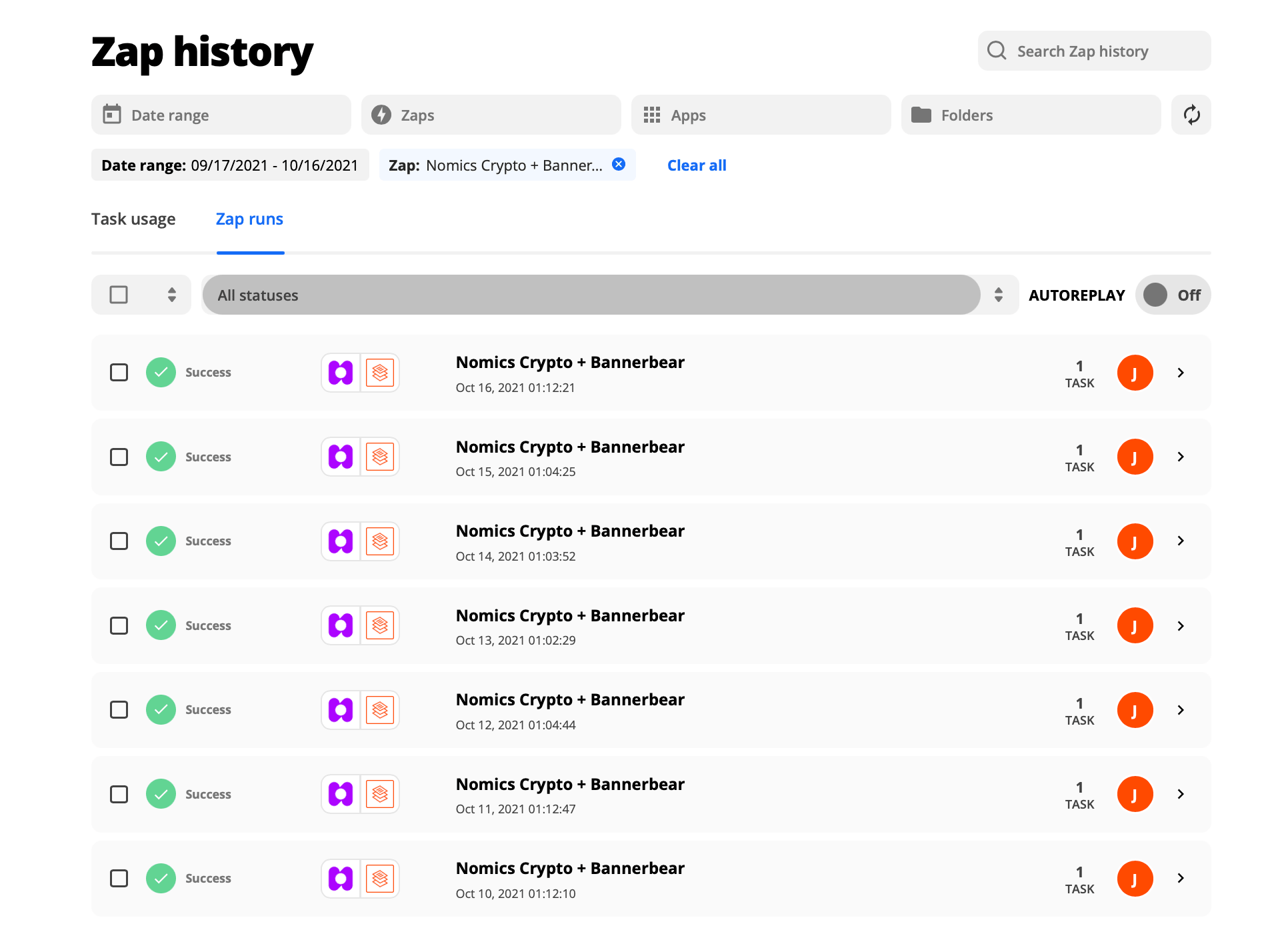Open the All statuses dropdown
The width and height of the screenshot is (1288, 952).
[609, 295]
